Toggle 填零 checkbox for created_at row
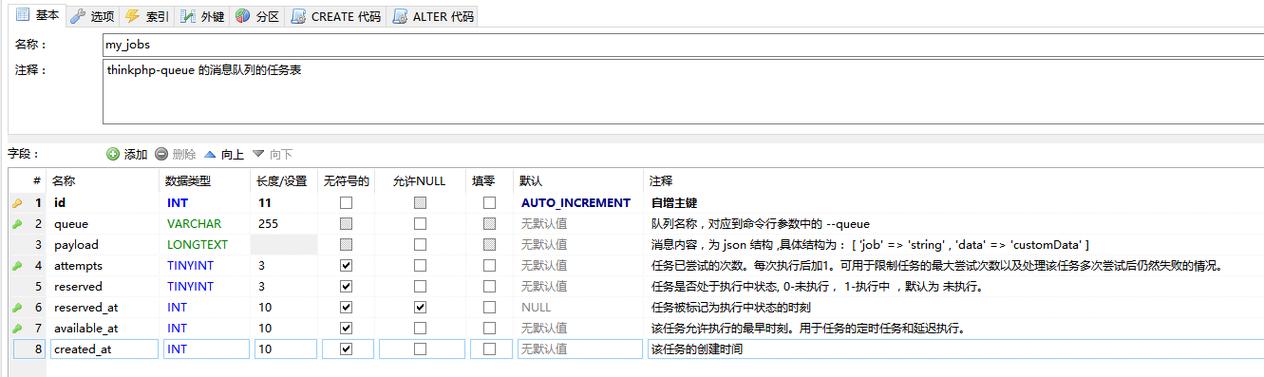1264x377 pixels. tap(489, 349)
